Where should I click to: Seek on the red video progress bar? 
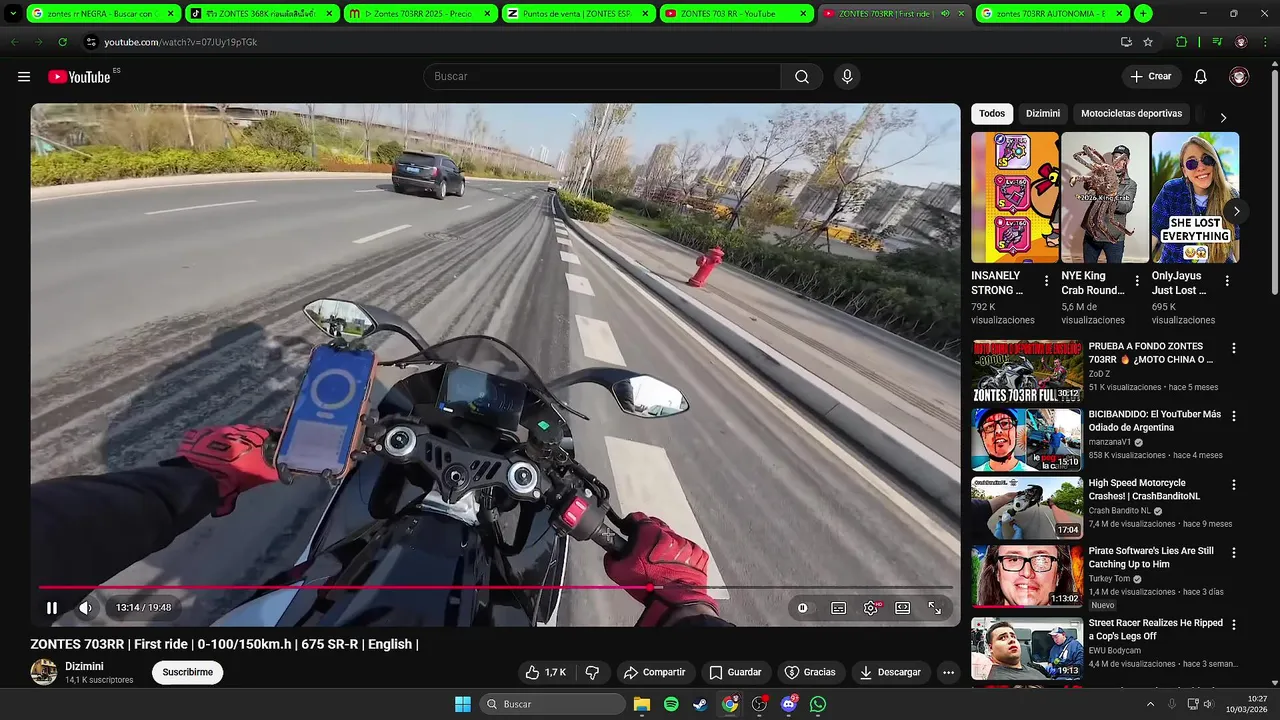[x=495, y=588]
